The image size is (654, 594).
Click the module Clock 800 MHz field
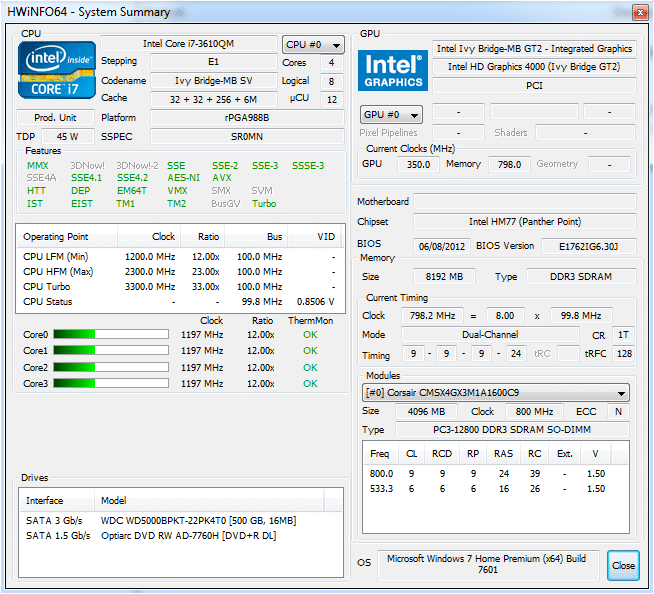(x=534, y=412)
